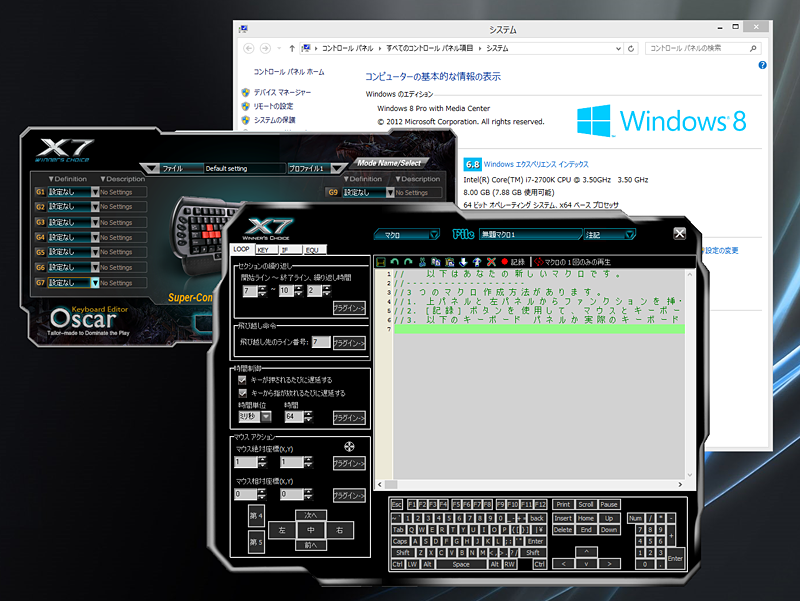Screen dimensions: 800x601
Task: Increase the delay time value 64 stepper
Action: 309,414
